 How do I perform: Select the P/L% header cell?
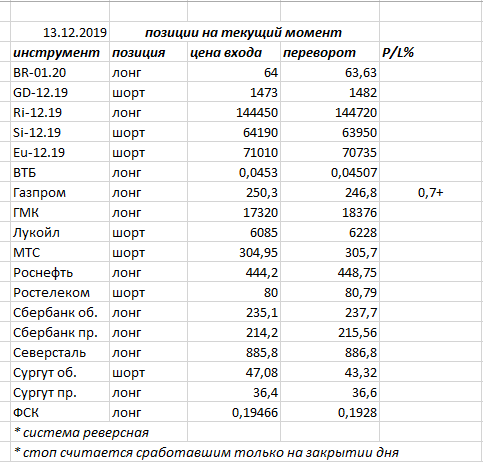click(431, 52)
